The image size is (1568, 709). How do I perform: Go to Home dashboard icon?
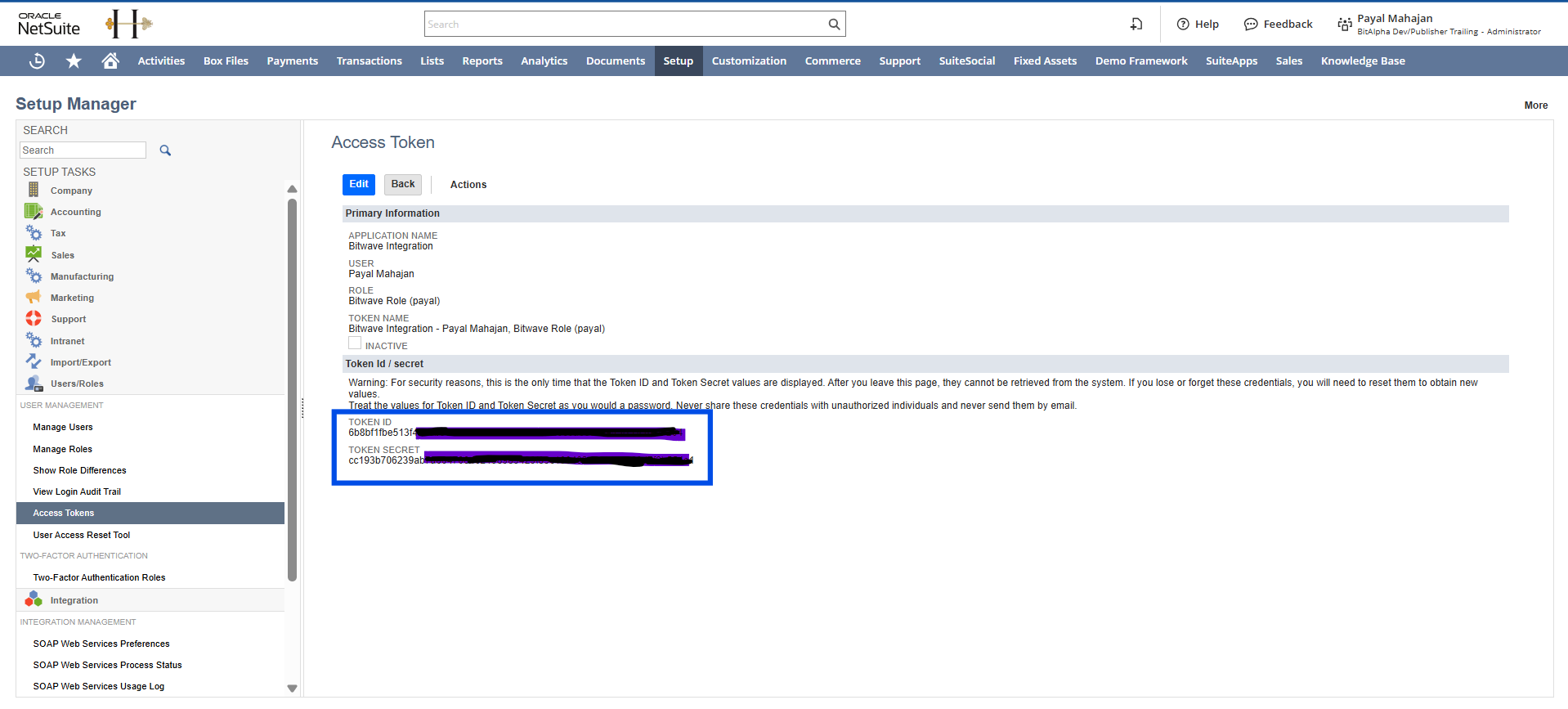tap(110, 61)
